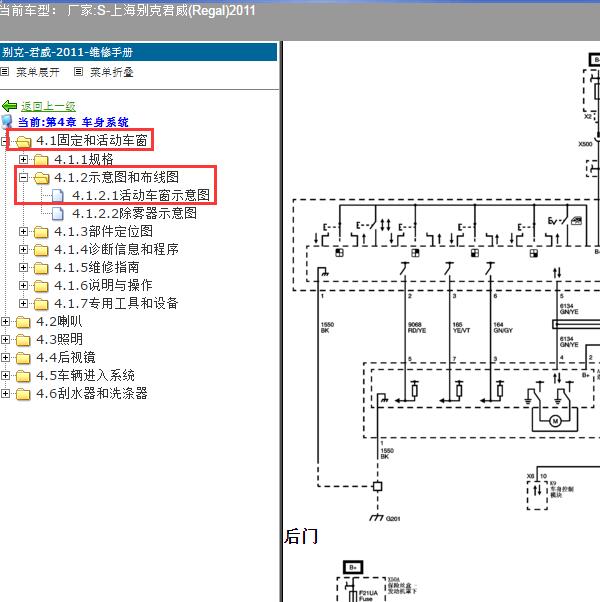Click folder icon of 4.1.2示意图和布线图
This screenshot has width=600, height=602.
pos(41,178)
